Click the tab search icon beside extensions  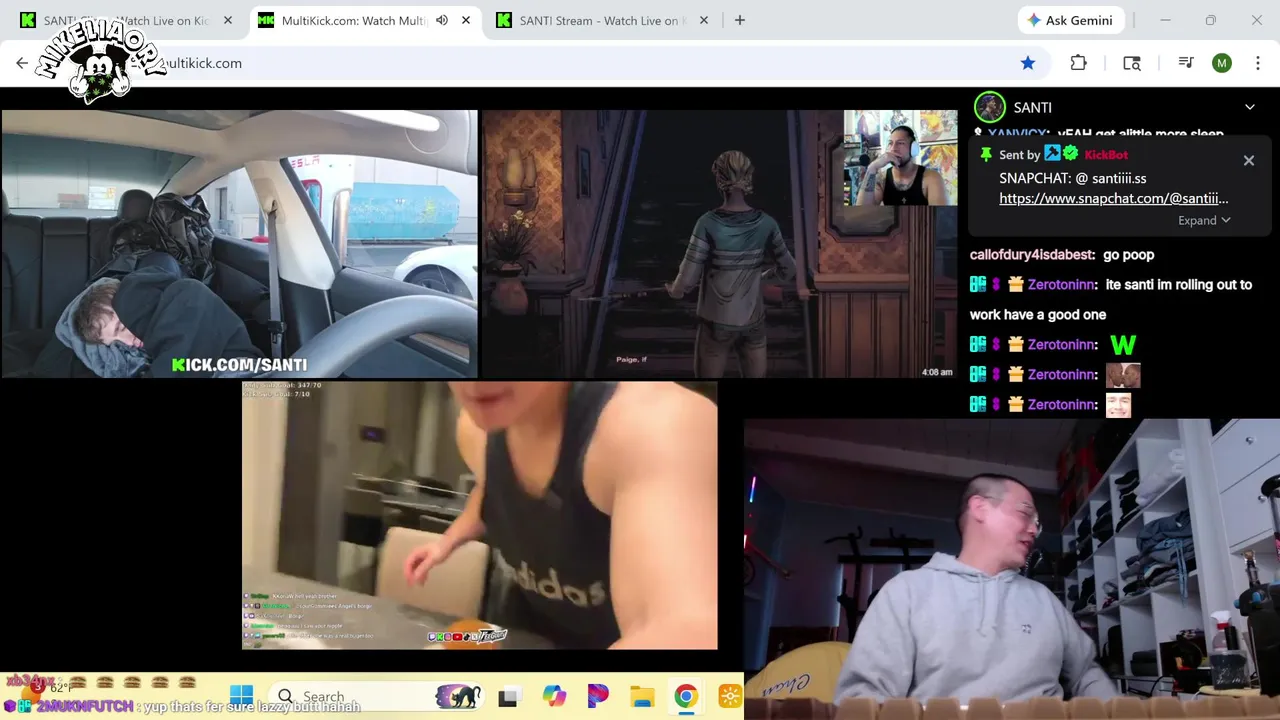(x=1132, y=63)
